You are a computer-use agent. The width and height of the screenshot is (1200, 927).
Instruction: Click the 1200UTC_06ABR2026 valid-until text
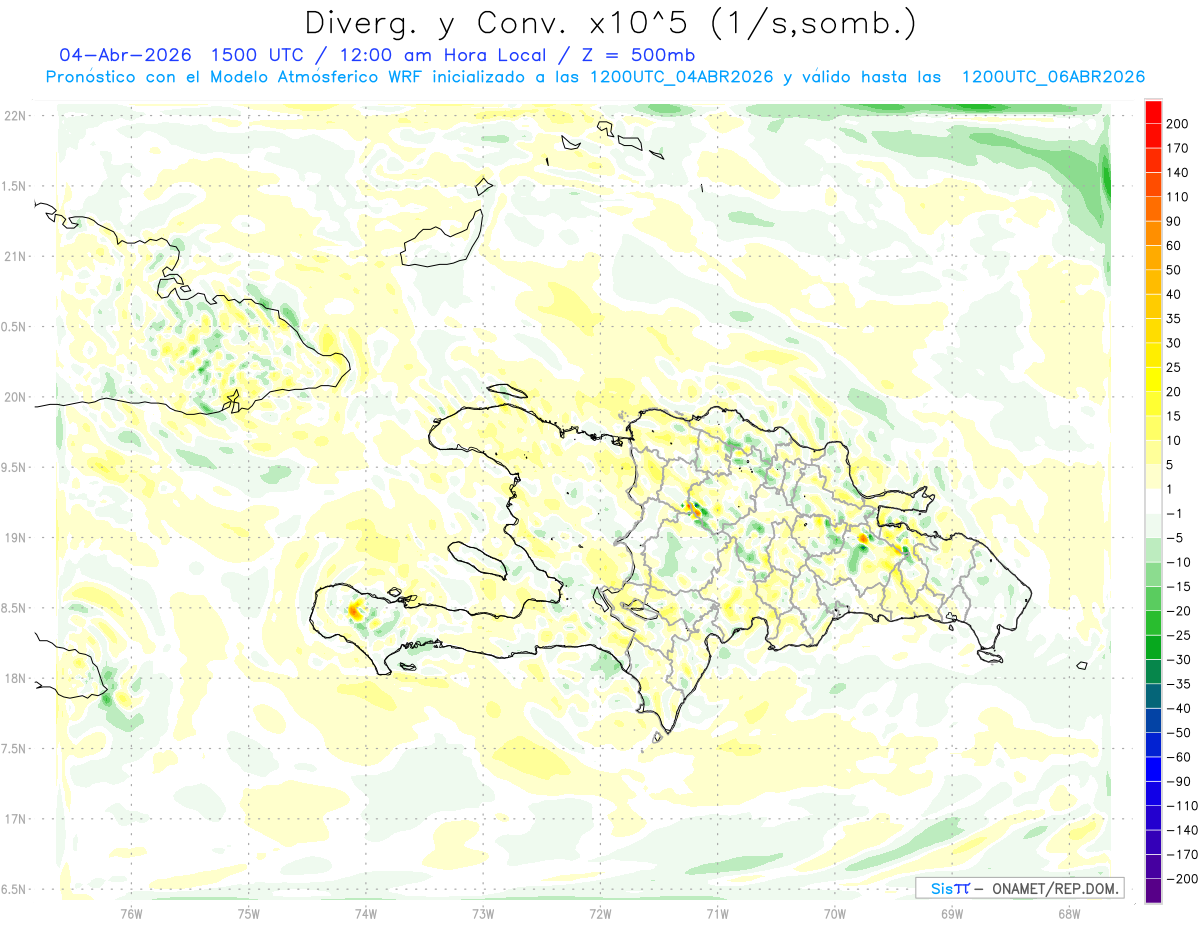pyautogui.click(x=1053, y=77)
